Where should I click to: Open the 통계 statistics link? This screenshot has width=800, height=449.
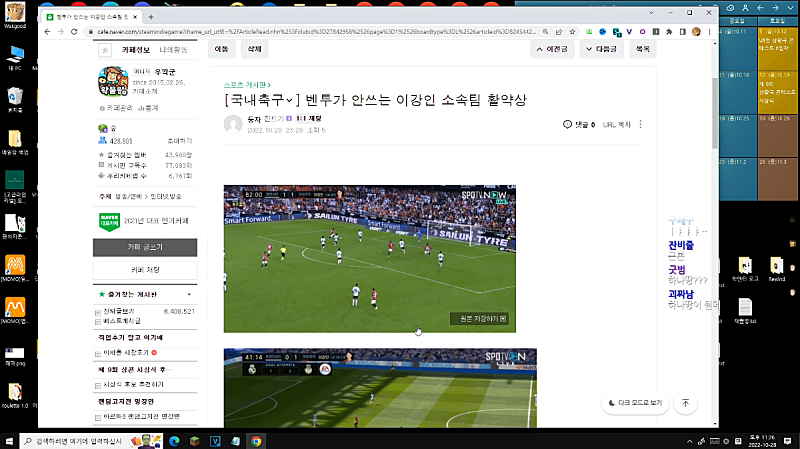click(148, 108)
